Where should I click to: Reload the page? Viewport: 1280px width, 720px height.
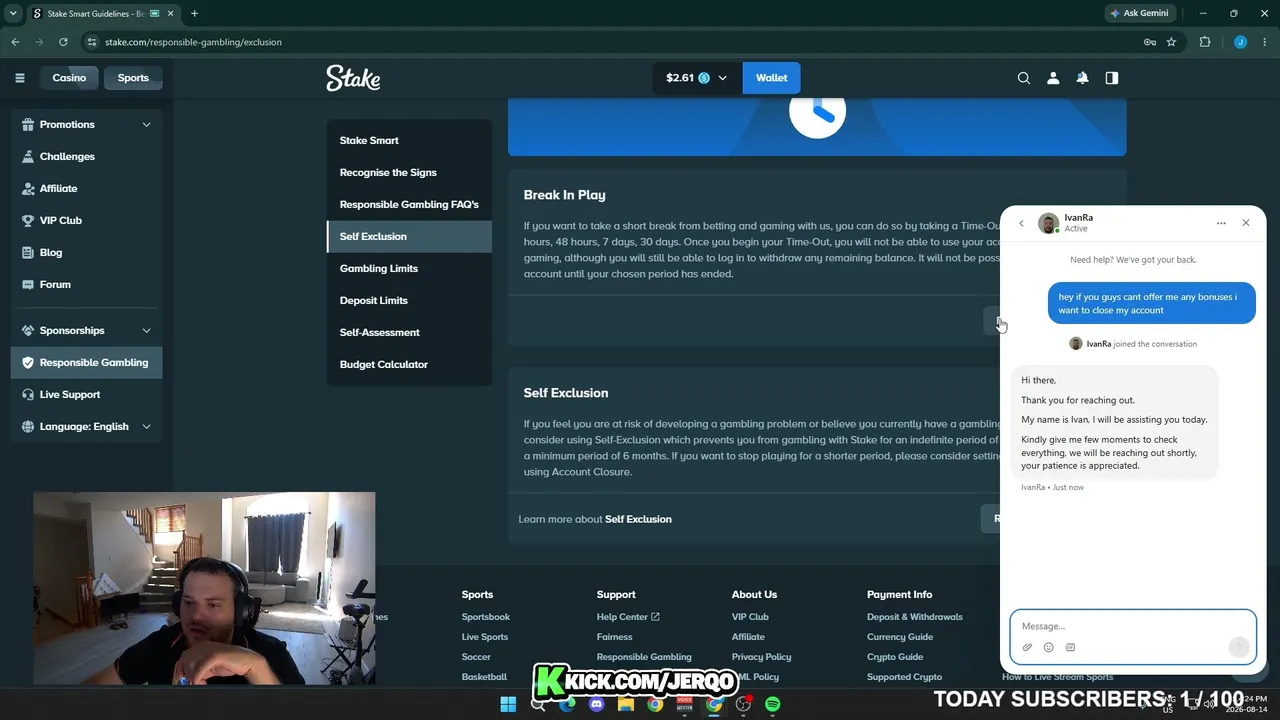click(x=63, y=42)
